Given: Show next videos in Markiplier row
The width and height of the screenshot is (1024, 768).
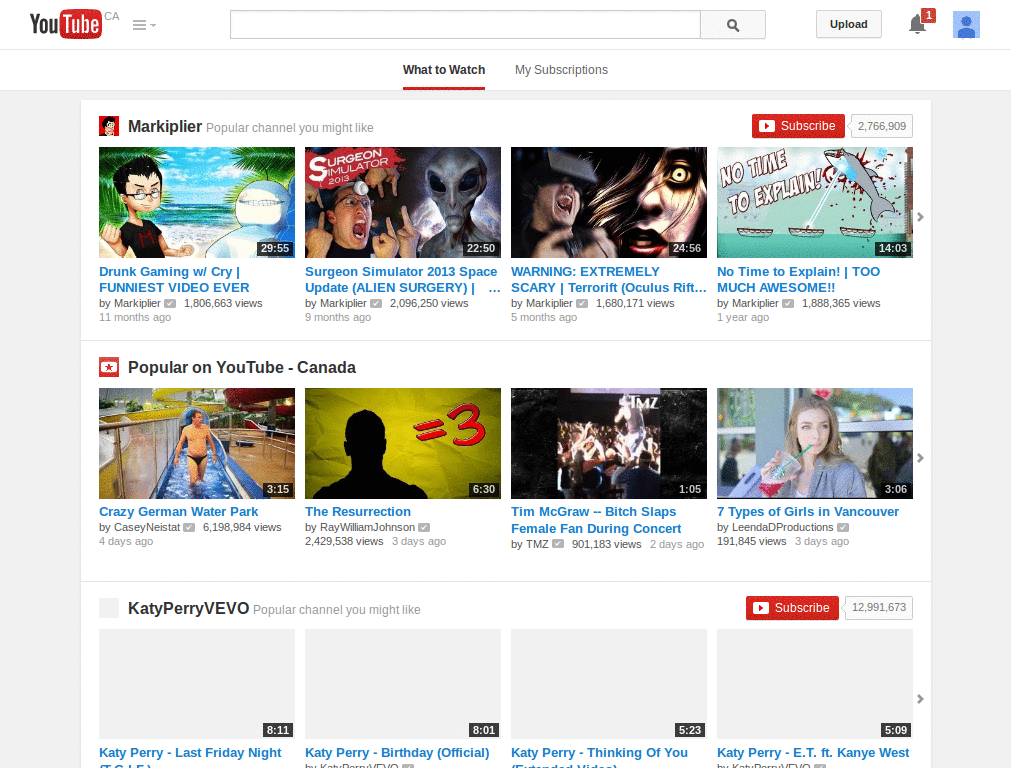Looking at the screenshot, I should tap(920, 217).
